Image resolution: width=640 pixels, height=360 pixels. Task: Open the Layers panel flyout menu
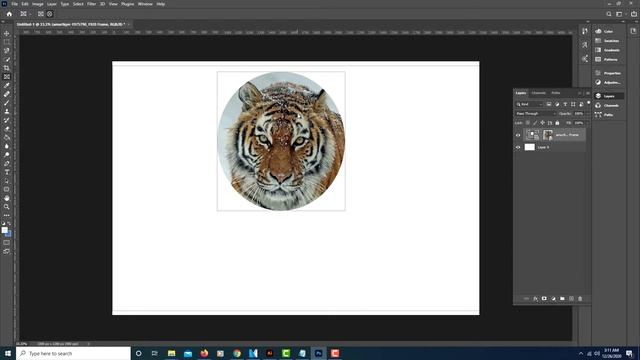point(588,93)
